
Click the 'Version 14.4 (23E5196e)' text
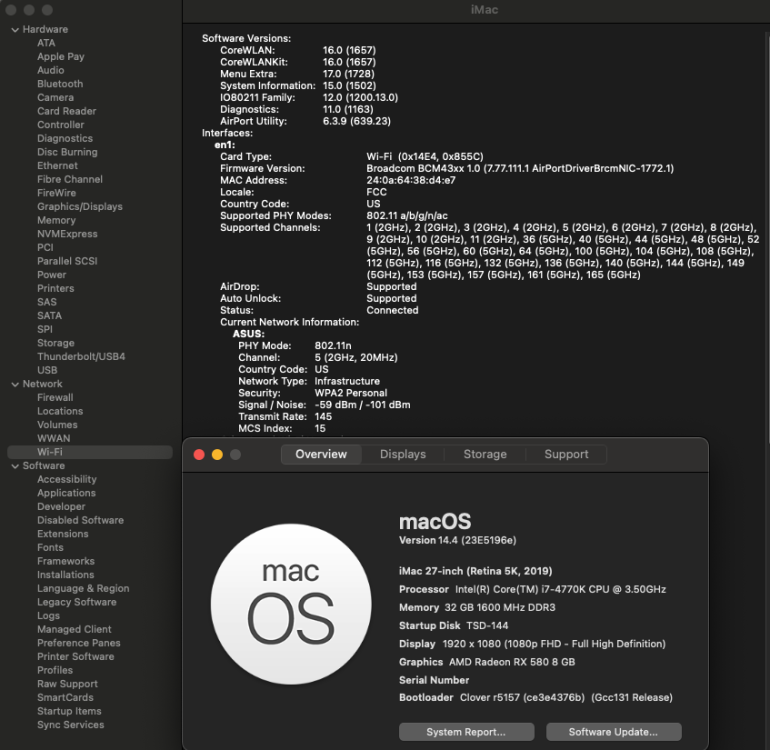coord(457,540)
